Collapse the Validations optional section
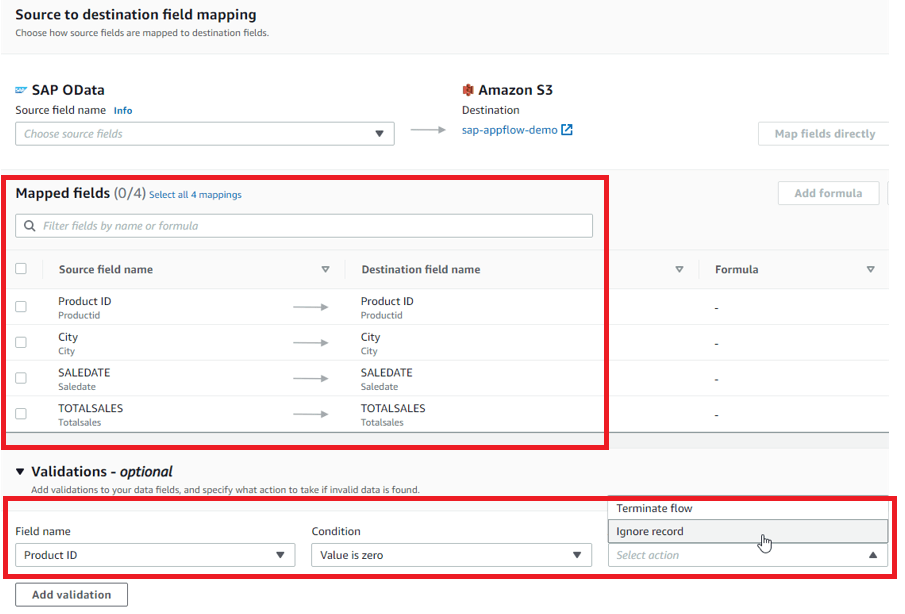The width and height of the screenshot is (905, 614). pyautogui.click(x=20, y=471)
